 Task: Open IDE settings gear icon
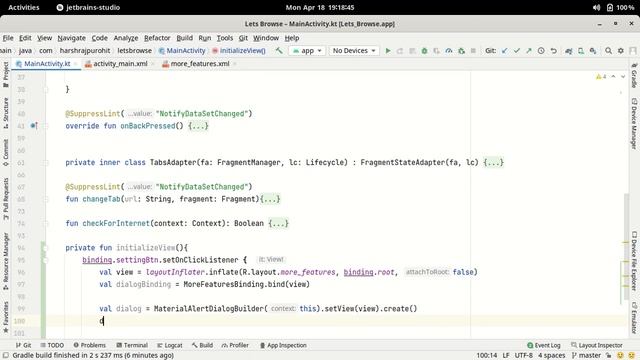pos(620,51)
